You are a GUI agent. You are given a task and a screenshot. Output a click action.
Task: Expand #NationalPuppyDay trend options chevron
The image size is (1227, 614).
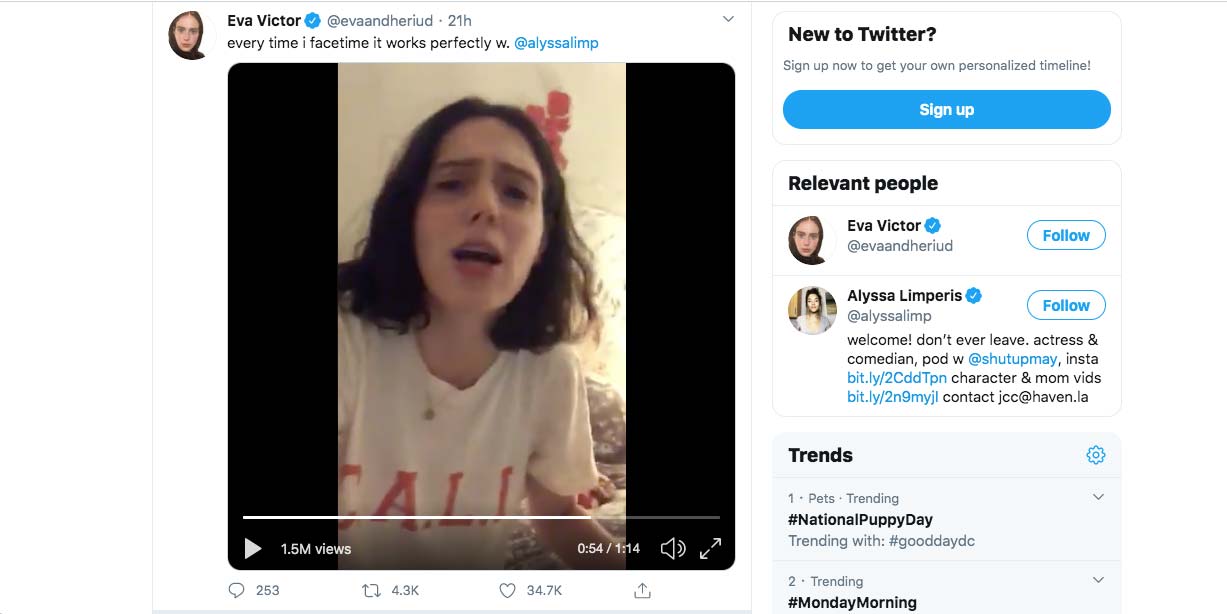pyautogui.click(x=1098, y=497)
